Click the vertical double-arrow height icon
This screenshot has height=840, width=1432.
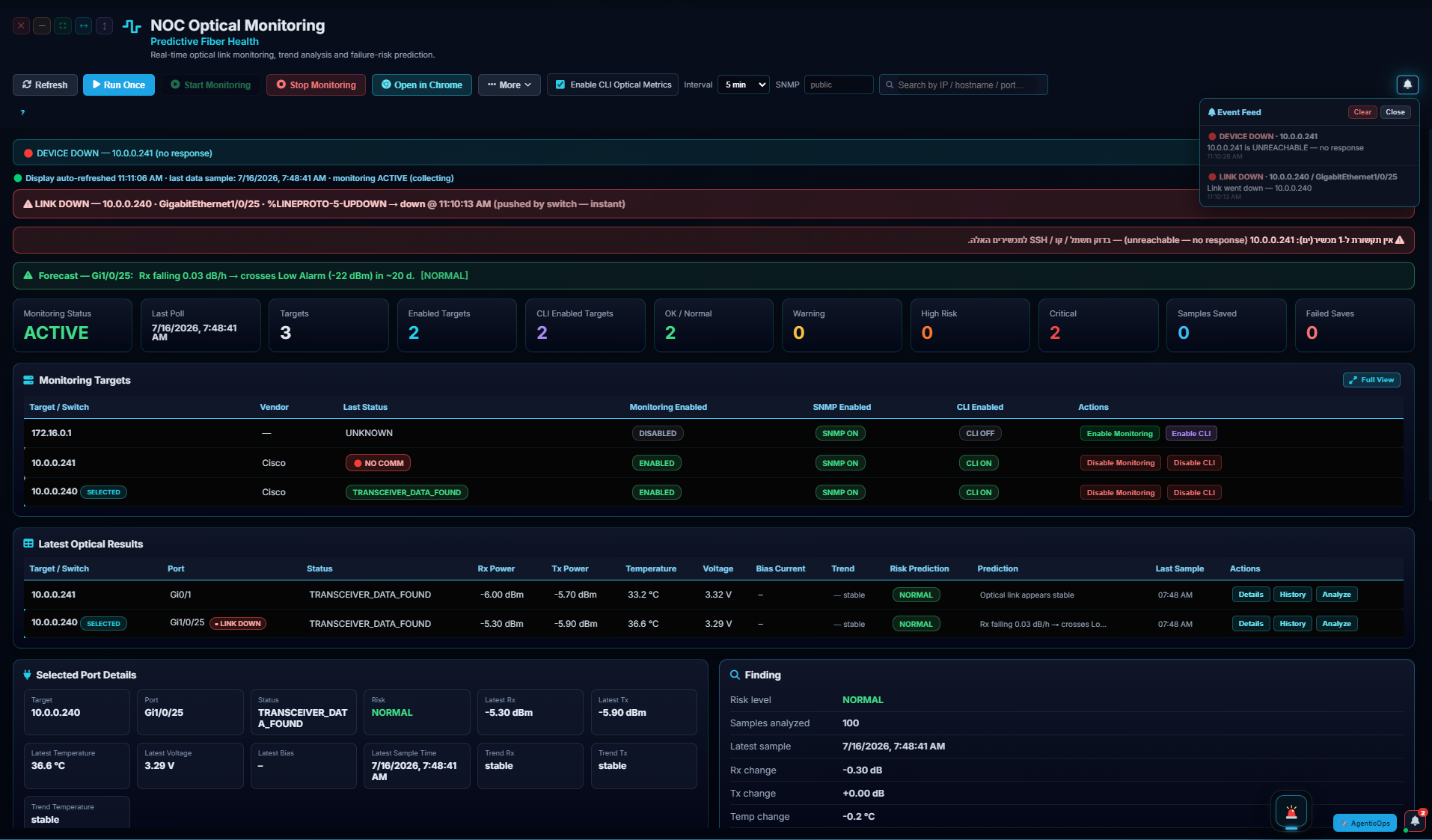click(x=104, y=26)
